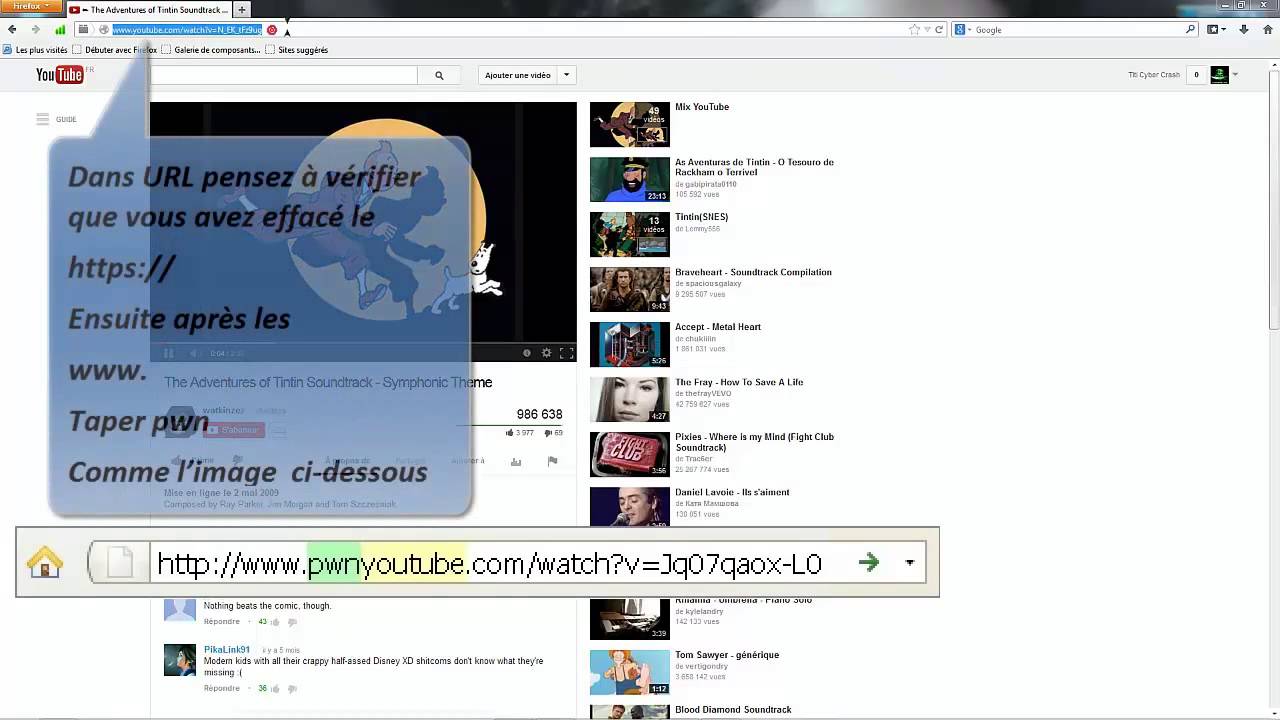Open the Firefox orange menu button
The width and height of the screenshot is (1280, 720).
click(x=31, y=6)
